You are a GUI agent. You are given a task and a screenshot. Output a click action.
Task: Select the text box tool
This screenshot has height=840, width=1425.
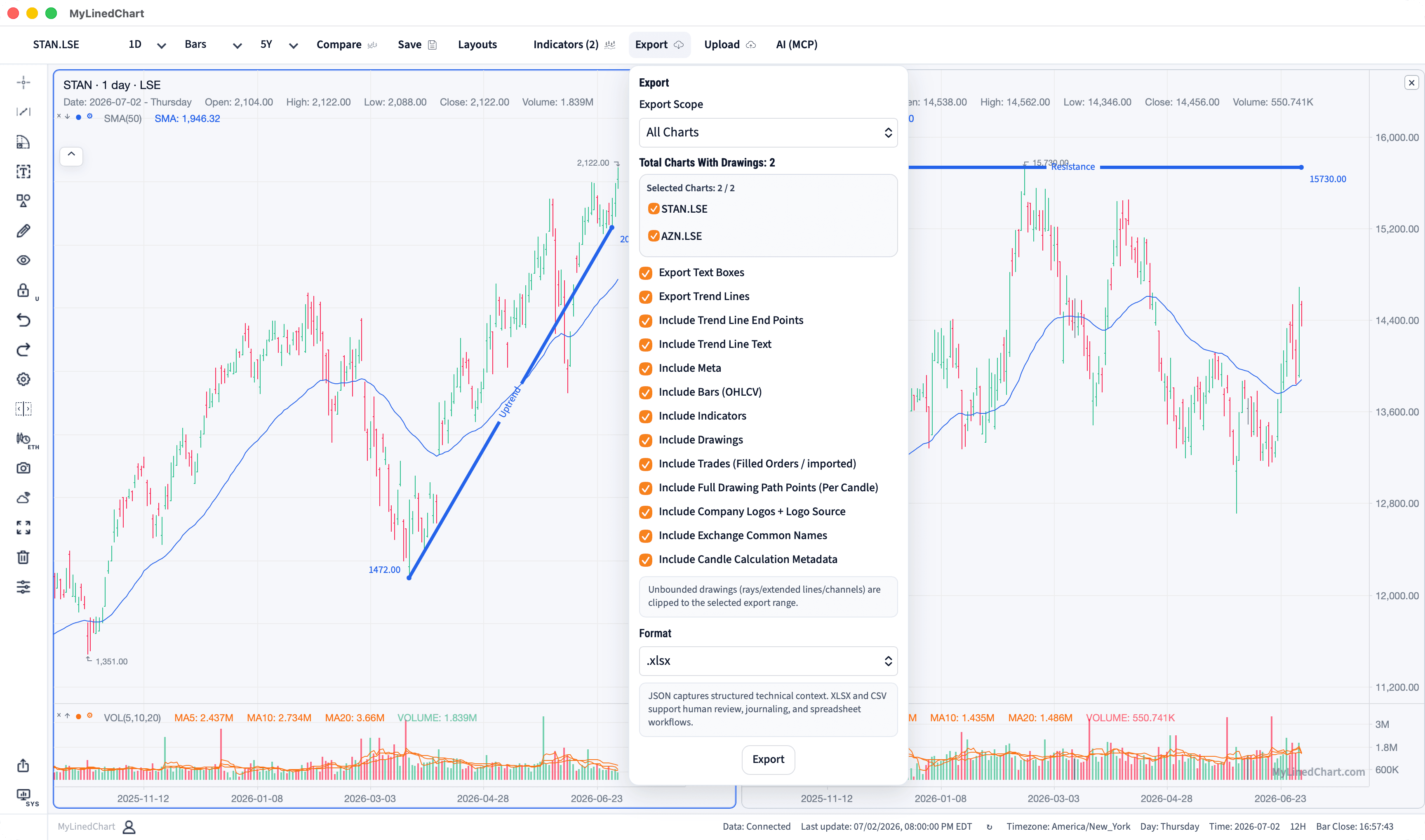[x=23, y=171]
